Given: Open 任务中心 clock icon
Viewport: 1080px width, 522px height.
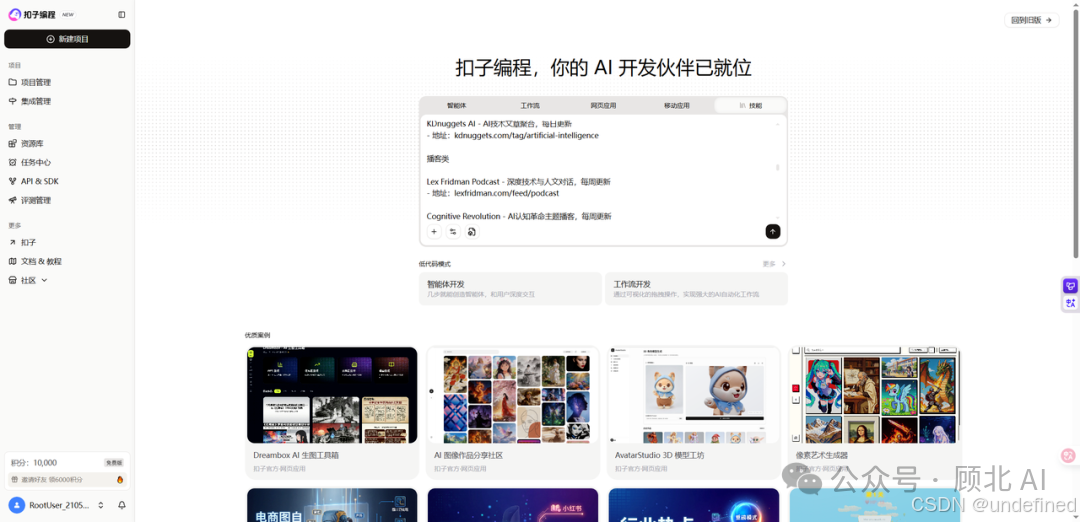Looking at the screenshot, I should pos(12,163).
